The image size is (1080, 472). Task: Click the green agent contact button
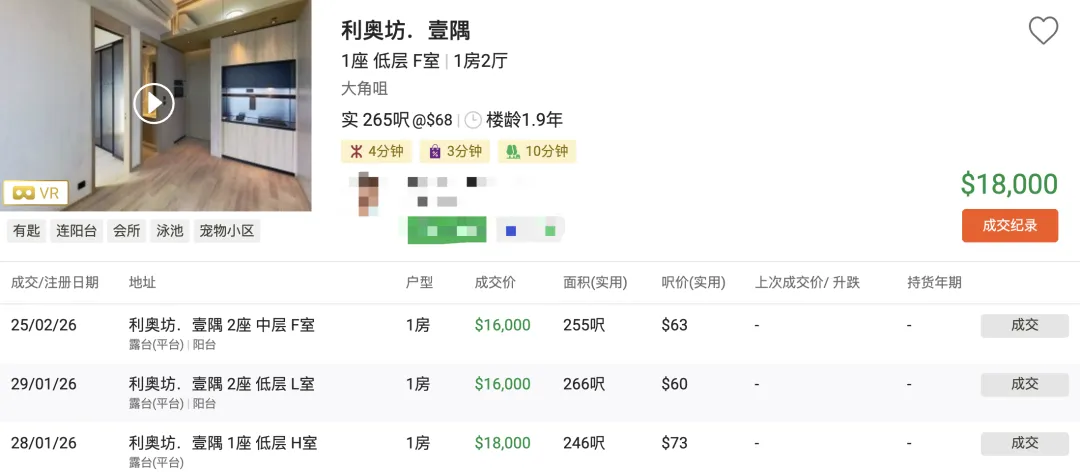[x=447, y=230]
